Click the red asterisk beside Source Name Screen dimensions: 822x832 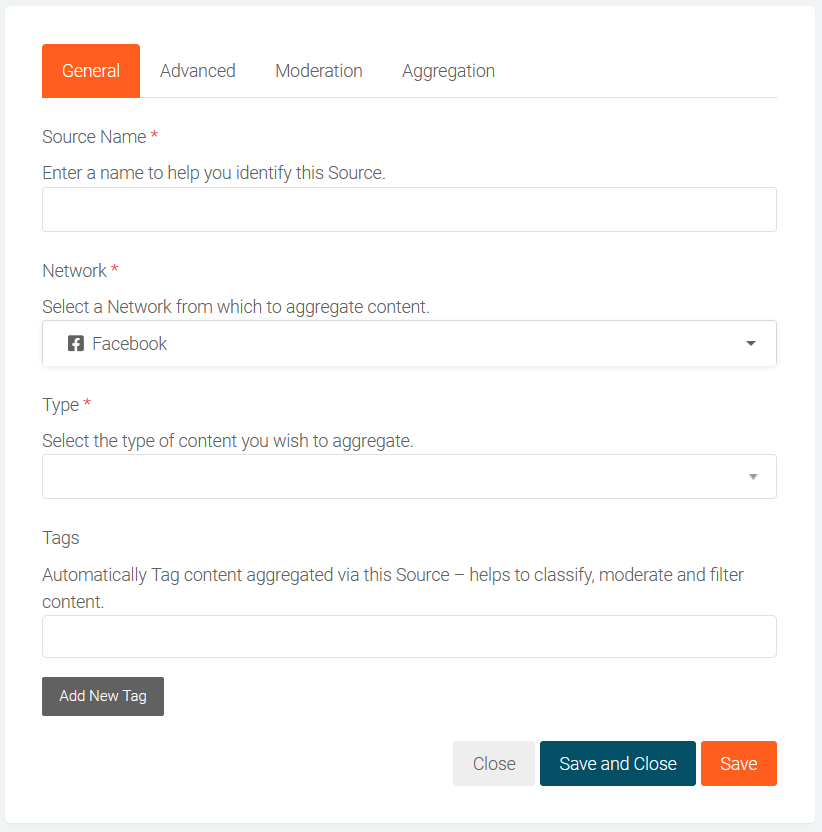[154, 136]
